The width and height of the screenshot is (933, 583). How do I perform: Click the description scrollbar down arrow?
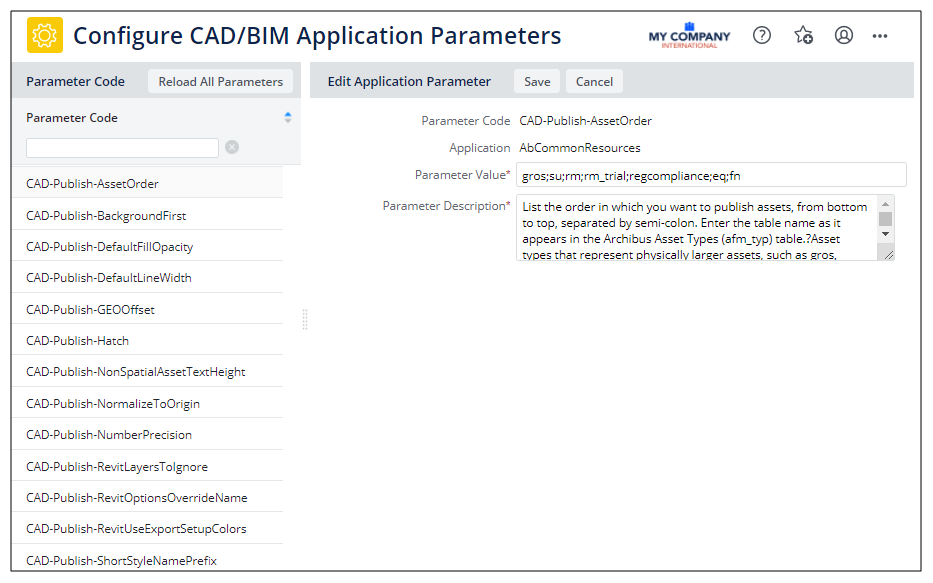[x=885, y=234]
